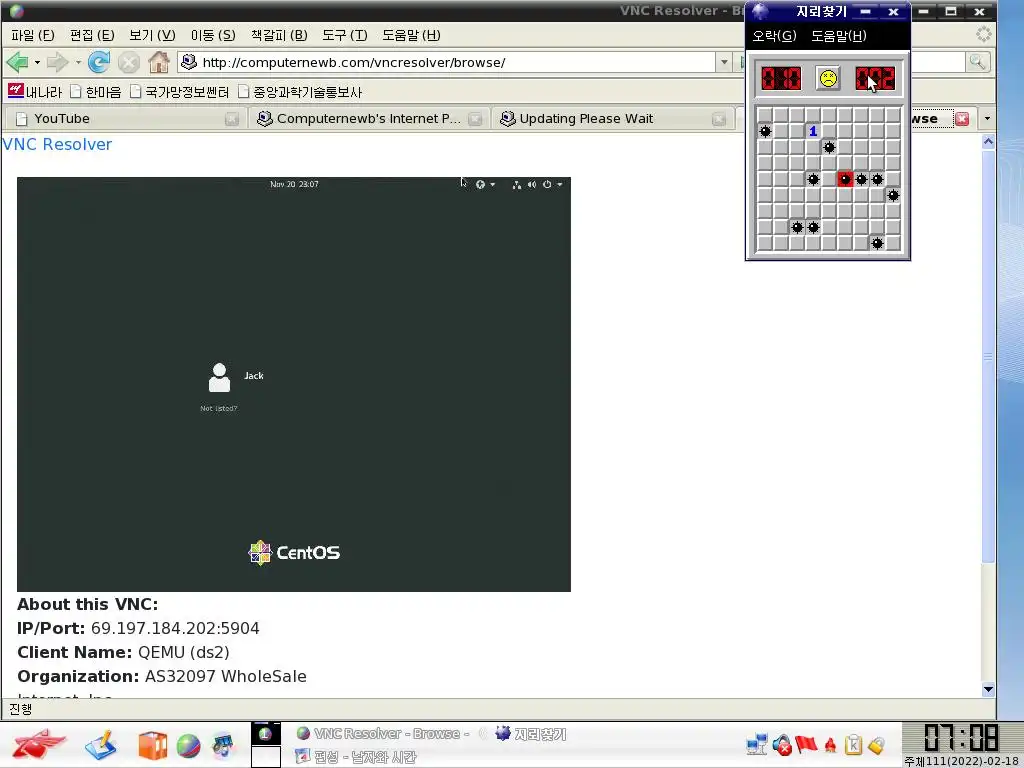Click the site identity icon in address bar

[x=189, y=62]
